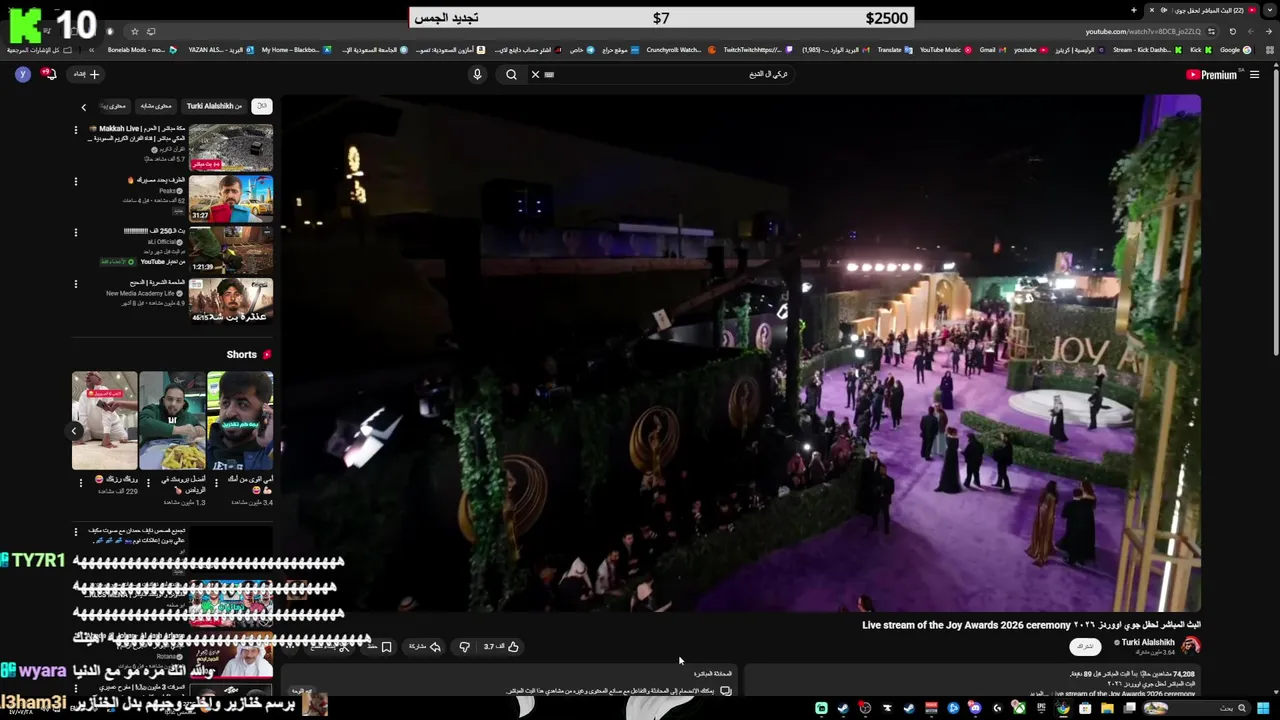Advance the Shorts carousel with arrow
Viewport: 1280px width, 720px height.
pyautogui.click(x=74, y=431)
